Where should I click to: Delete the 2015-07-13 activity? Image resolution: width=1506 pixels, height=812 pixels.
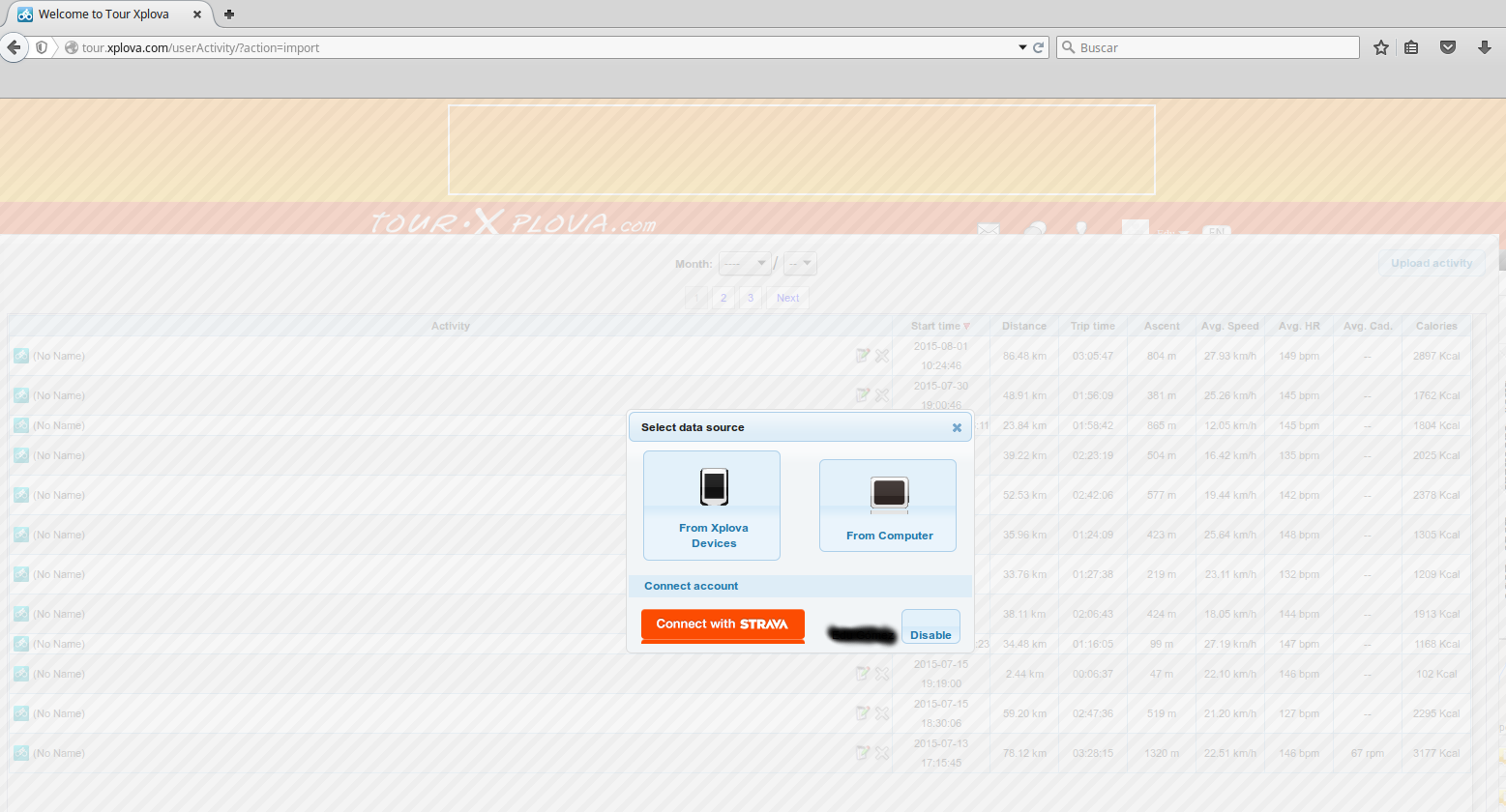tap(882, 753)
